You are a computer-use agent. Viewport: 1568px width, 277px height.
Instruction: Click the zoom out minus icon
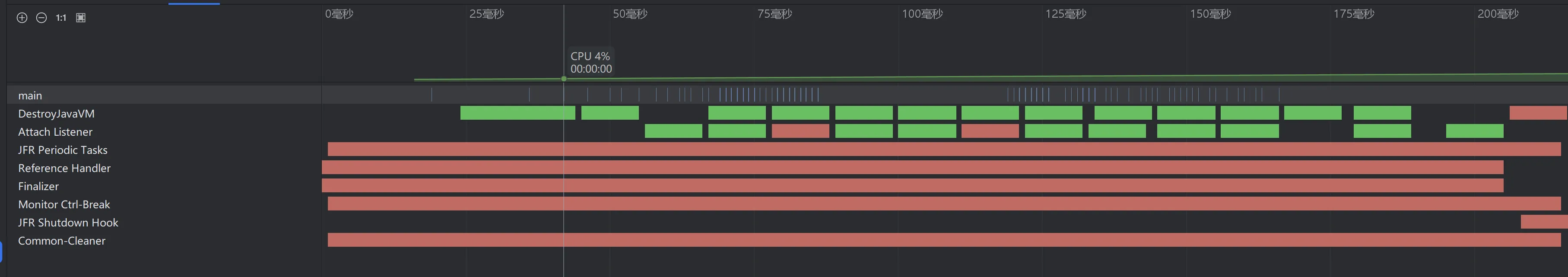(x=41, y=18)
